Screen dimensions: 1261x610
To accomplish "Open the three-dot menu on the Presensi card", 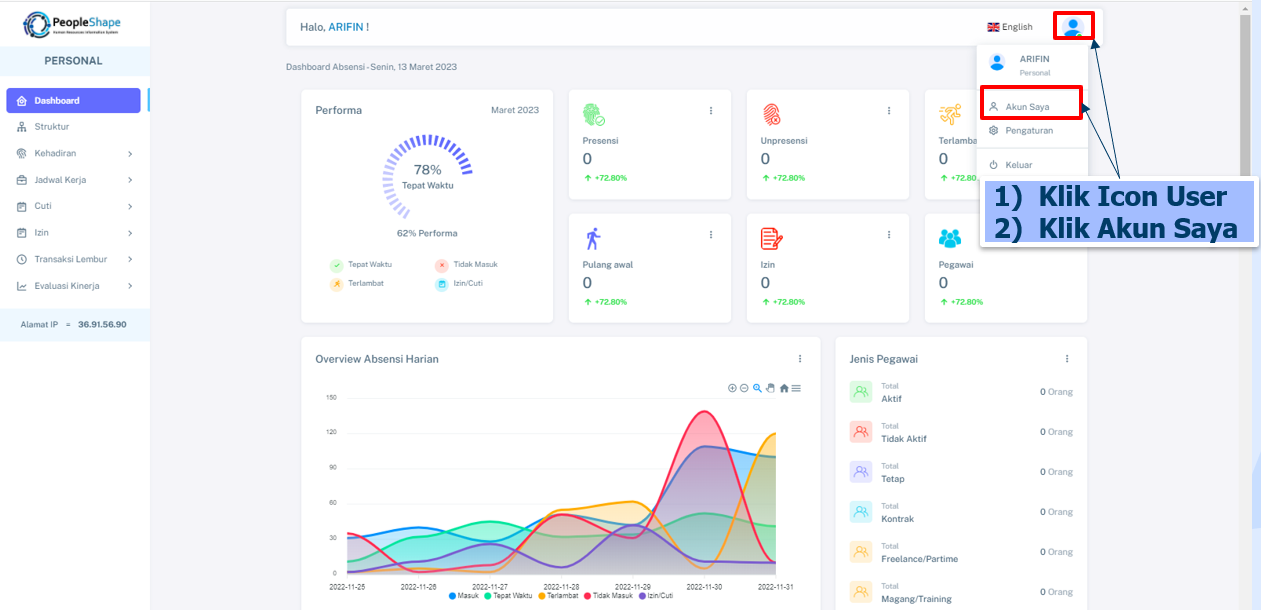I will tap(711, 110).
